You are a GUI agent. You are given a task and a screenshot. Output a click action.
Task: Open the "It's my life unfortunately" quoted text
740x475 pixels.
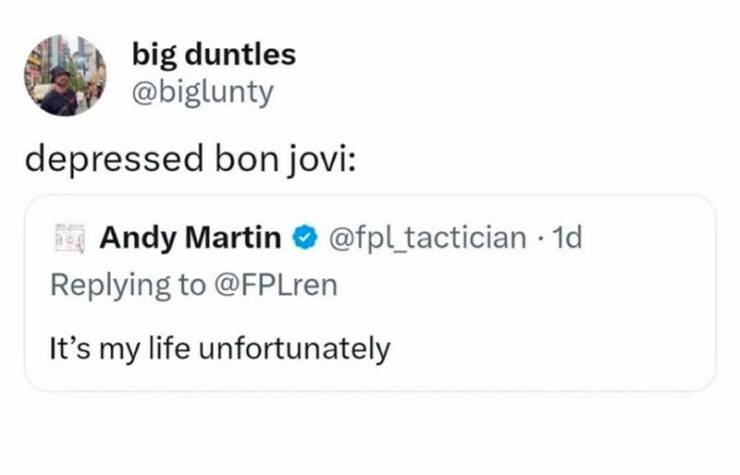pyautogui.click(x=219, y=349)
